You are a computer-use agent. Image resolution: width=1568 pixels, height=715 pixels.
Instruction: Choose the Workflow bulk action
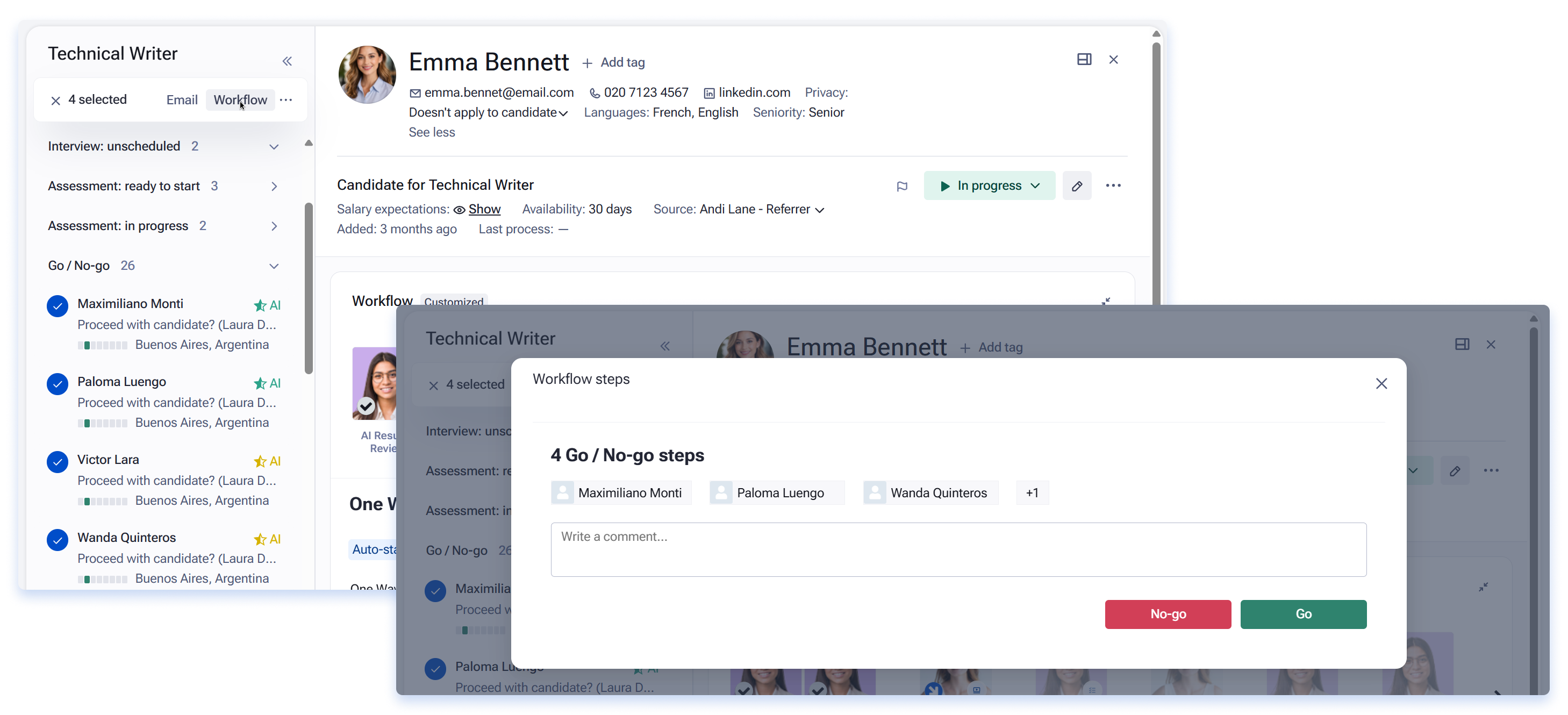[x=240, y=100]
